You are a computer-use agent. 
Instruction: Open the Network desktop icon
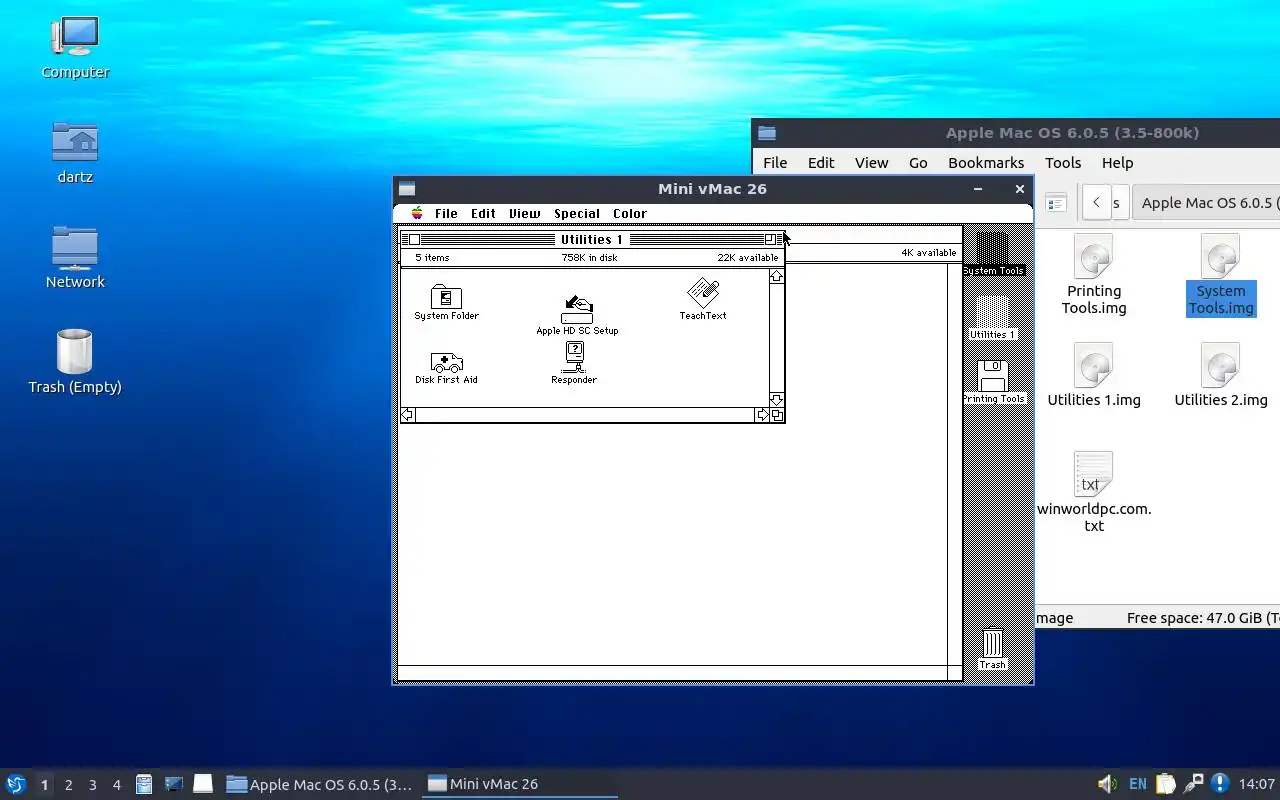pyautogui.click(x=75, y=257)
